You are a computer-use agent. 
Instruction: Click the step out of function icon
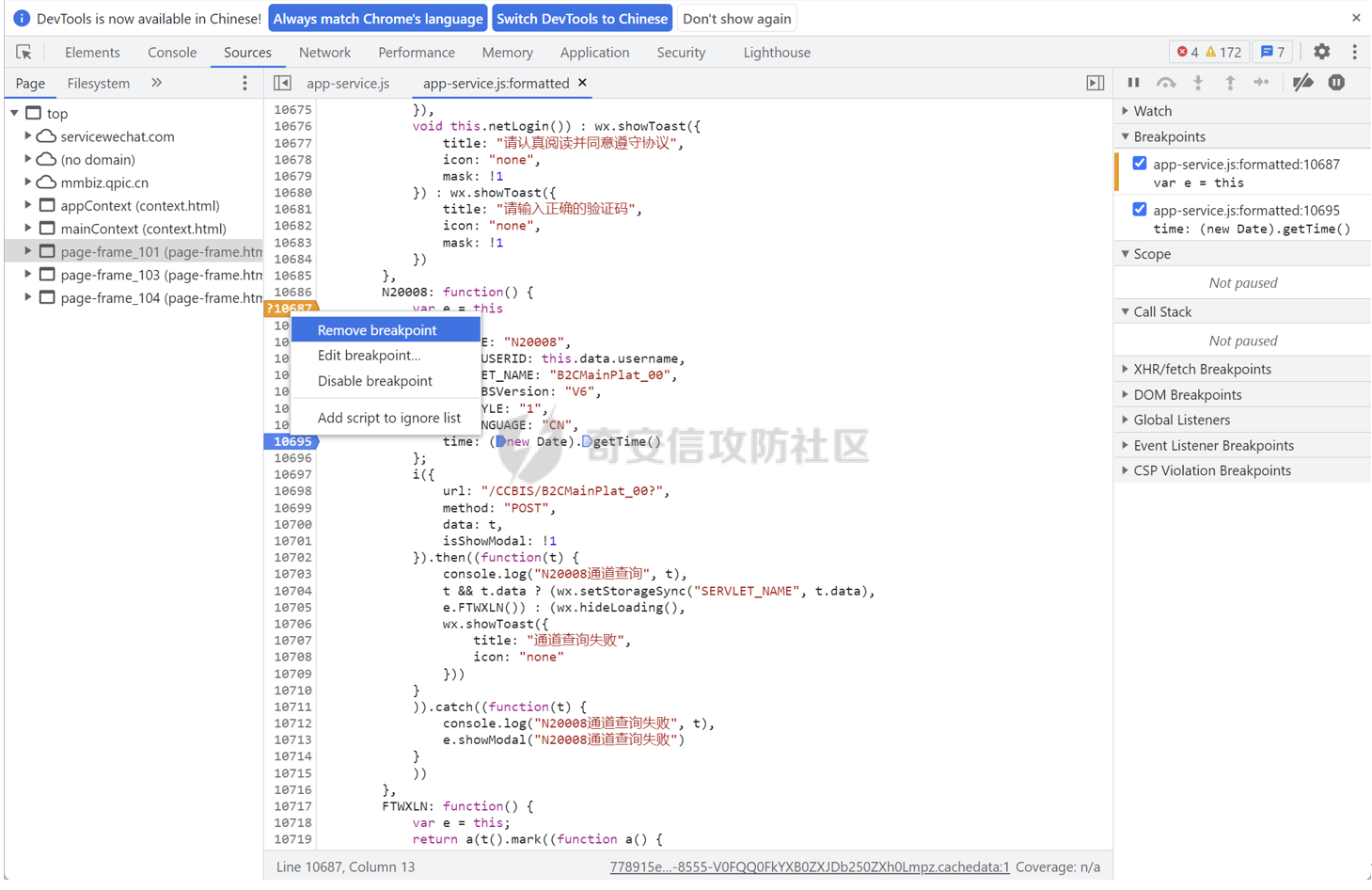[1230, 83]
